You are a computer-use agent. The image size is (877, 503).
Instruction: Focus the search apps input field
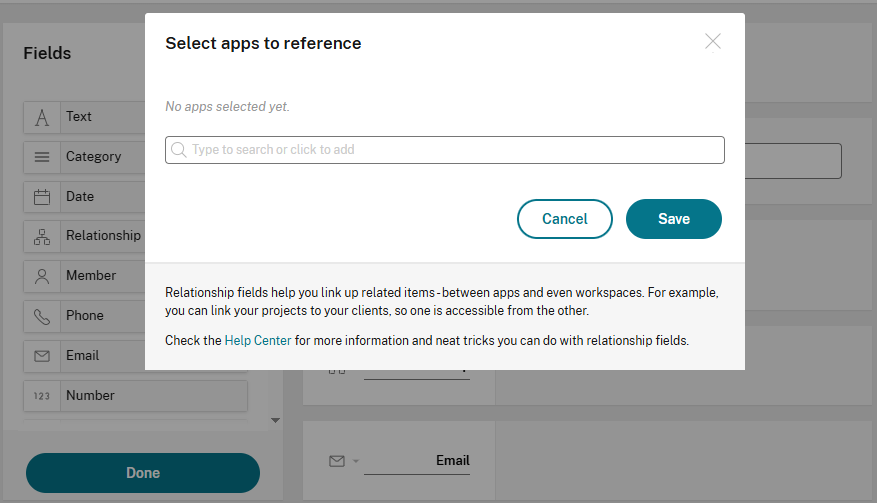click(450, 150)
